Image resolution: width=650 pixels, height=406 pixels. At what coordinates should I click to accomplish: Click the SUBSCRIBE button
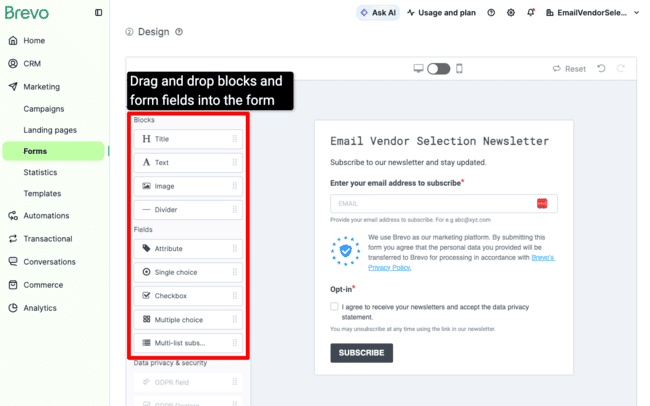click(x=361, y=353)
